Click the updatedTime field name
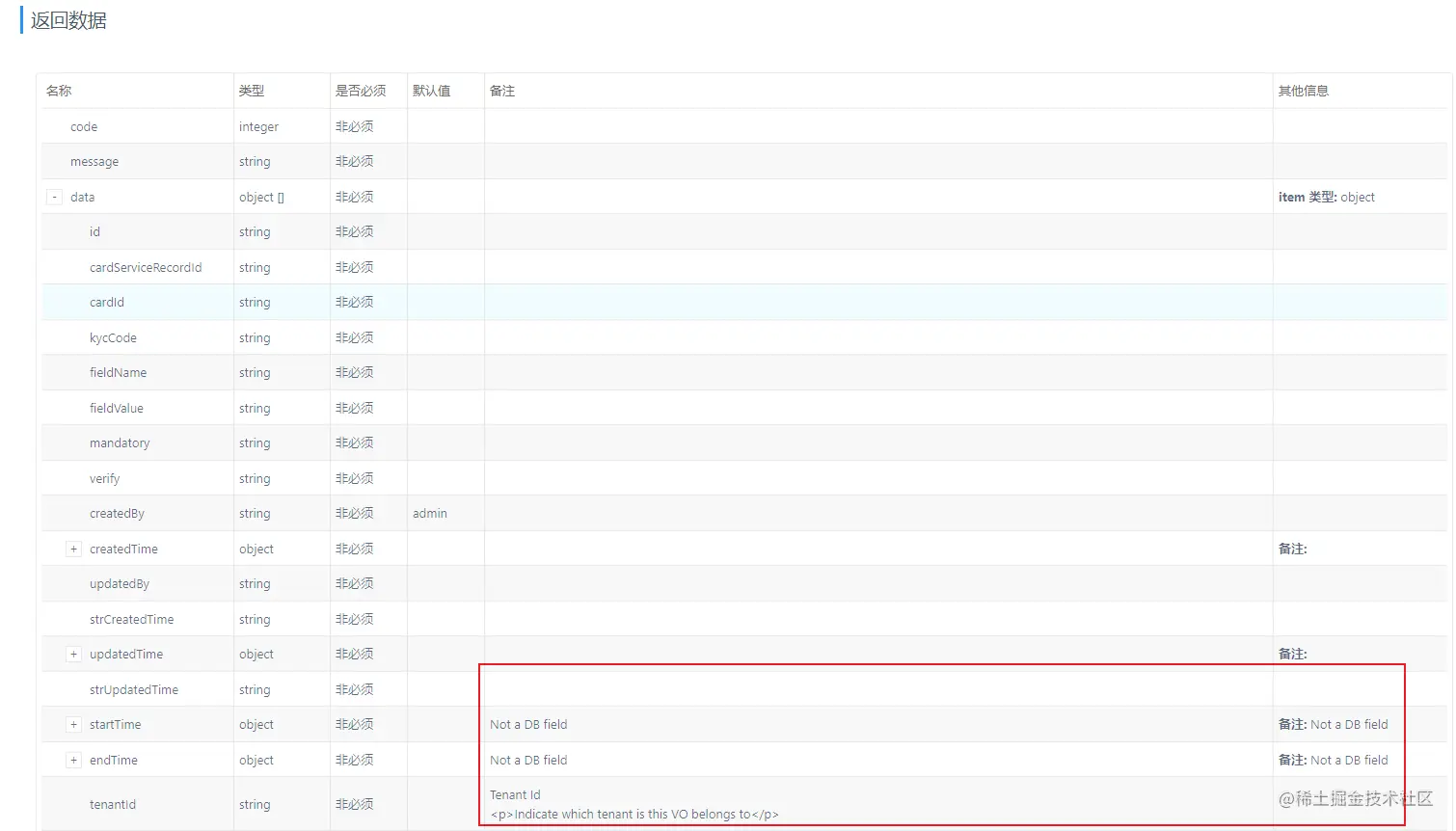1456x831 pixels. point(126,654)
